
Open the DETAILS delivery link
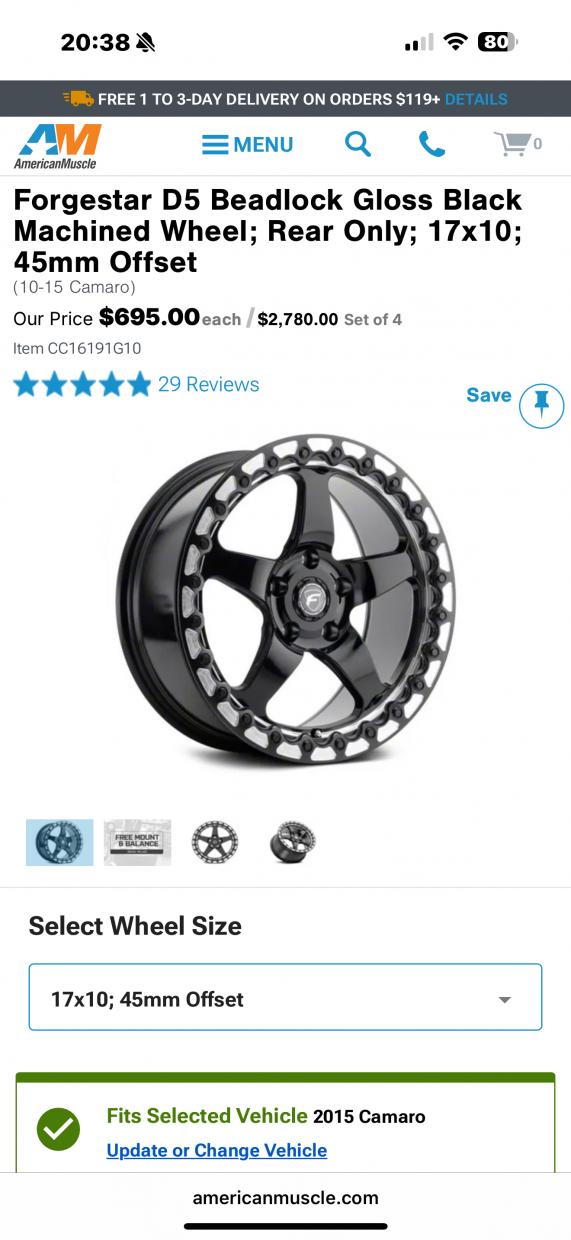(476, 99)
